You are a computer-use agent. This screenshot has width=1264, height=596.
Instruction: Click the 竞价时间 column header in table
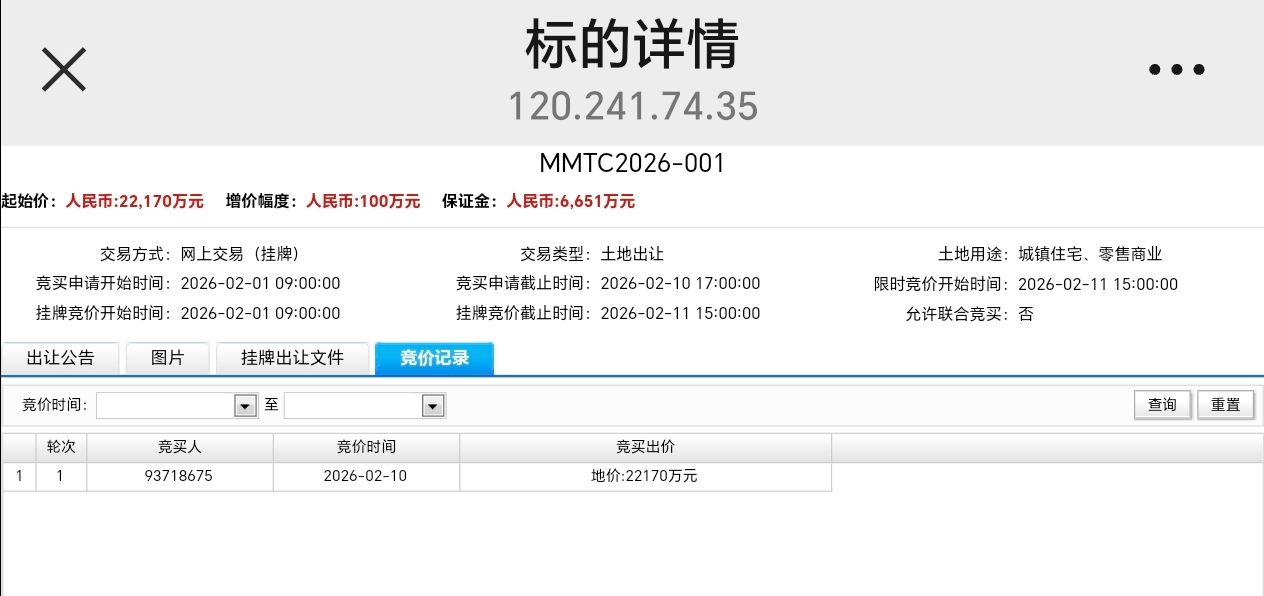pos(366,447)
